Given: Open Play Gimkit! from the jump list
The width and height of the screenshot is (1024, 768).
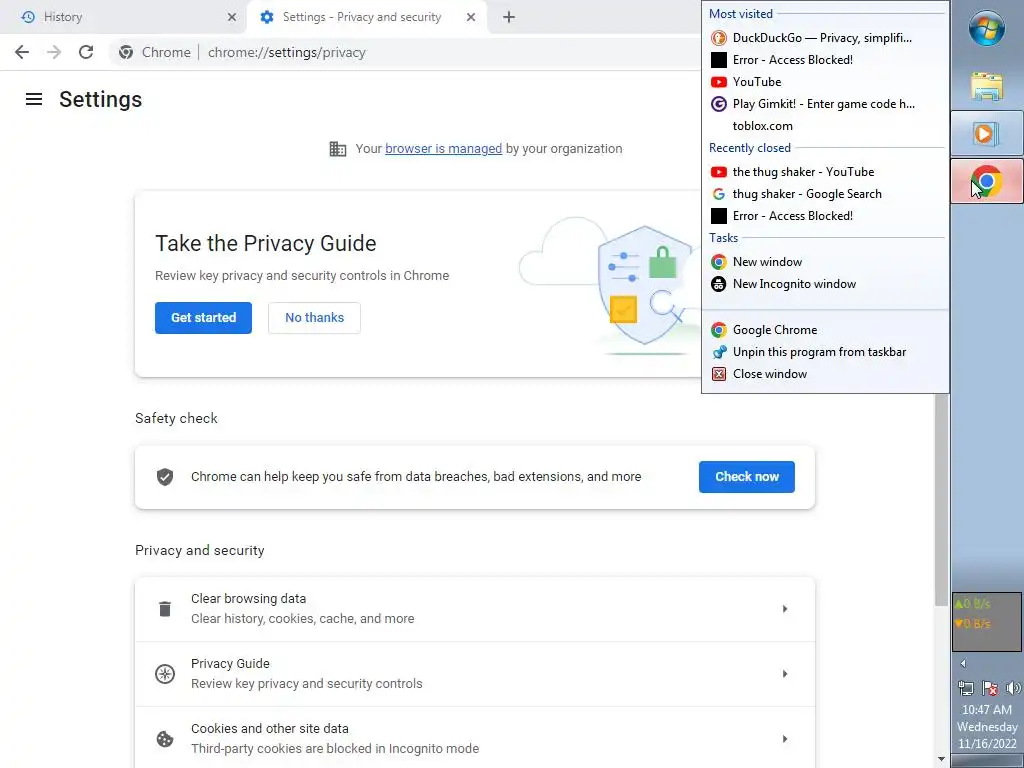Looking at the screenshot, I should pos(825,104).
